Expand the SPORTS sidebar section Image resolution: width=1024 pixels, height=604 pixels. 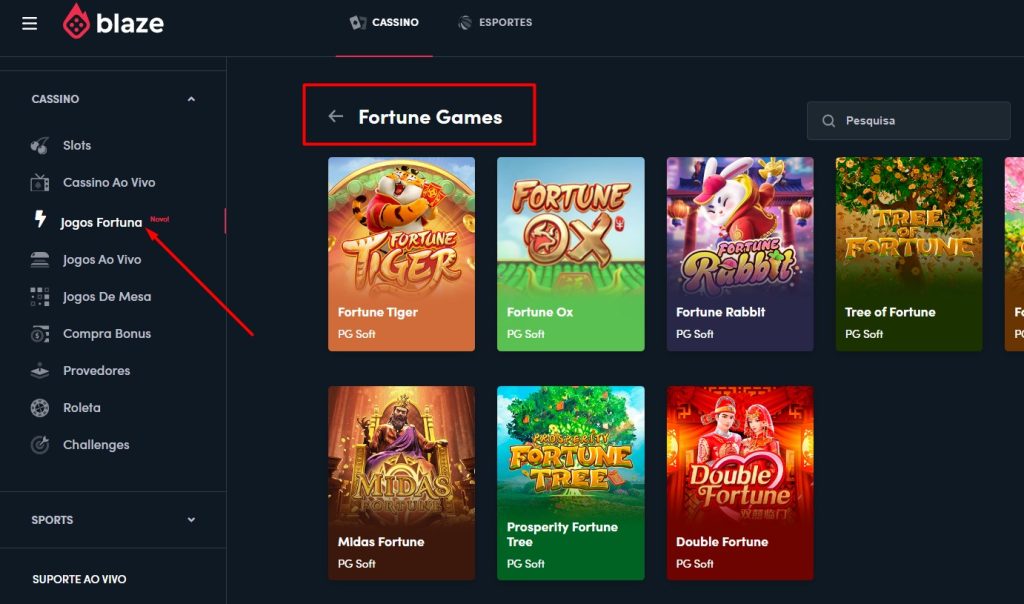(x=191, y=520)
